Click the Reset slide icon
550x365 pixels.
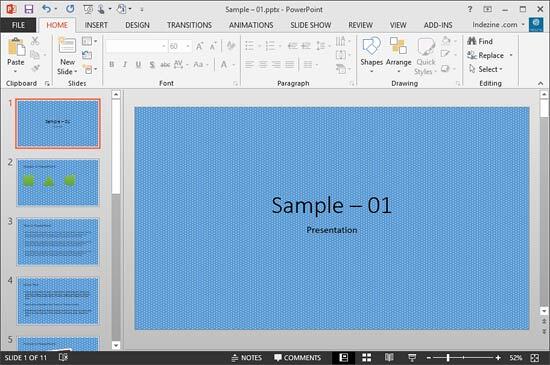point(87,55)
